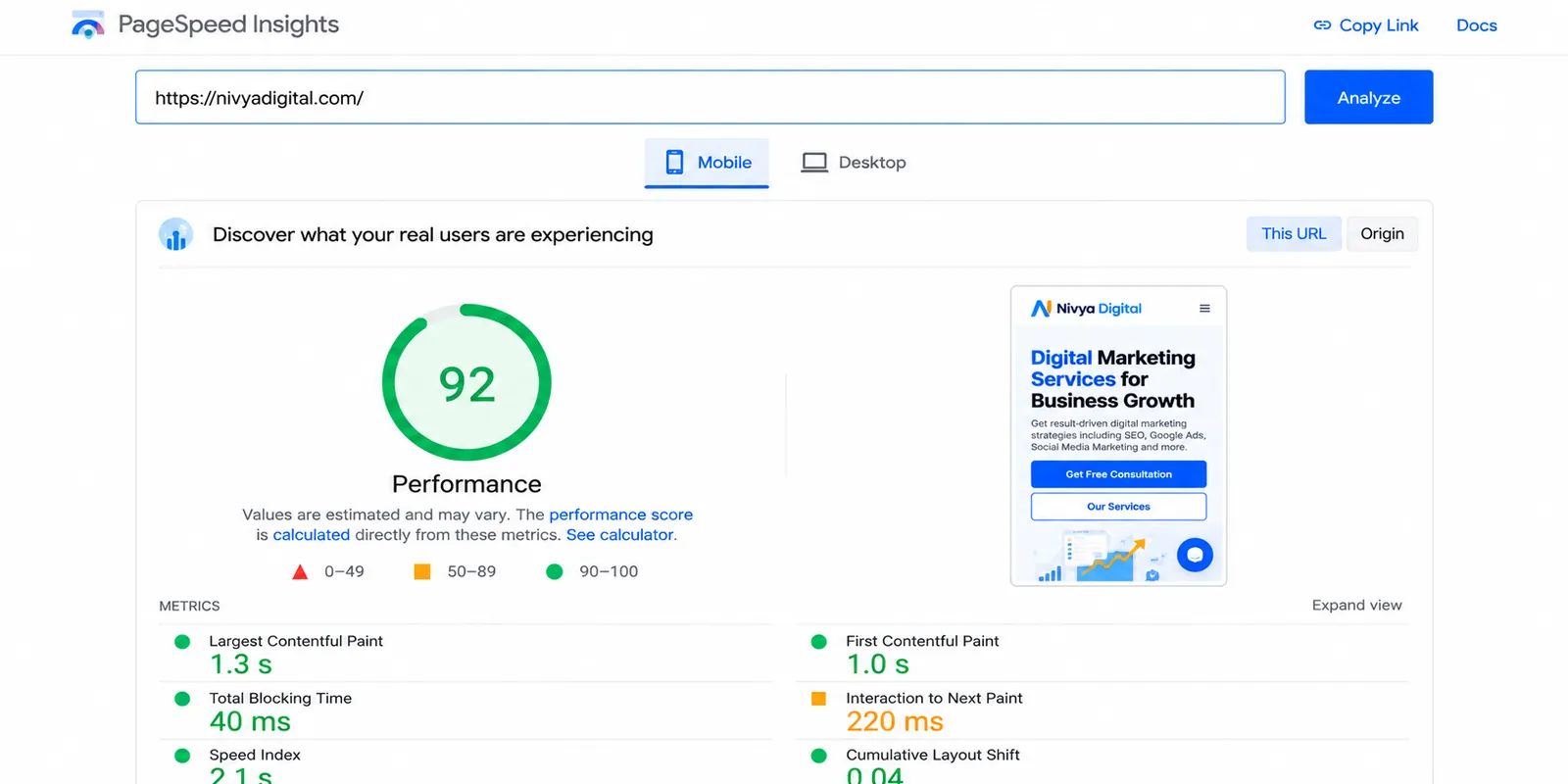Switch to the Desktop tab
1568x784 pixels.
click(854, 163)
